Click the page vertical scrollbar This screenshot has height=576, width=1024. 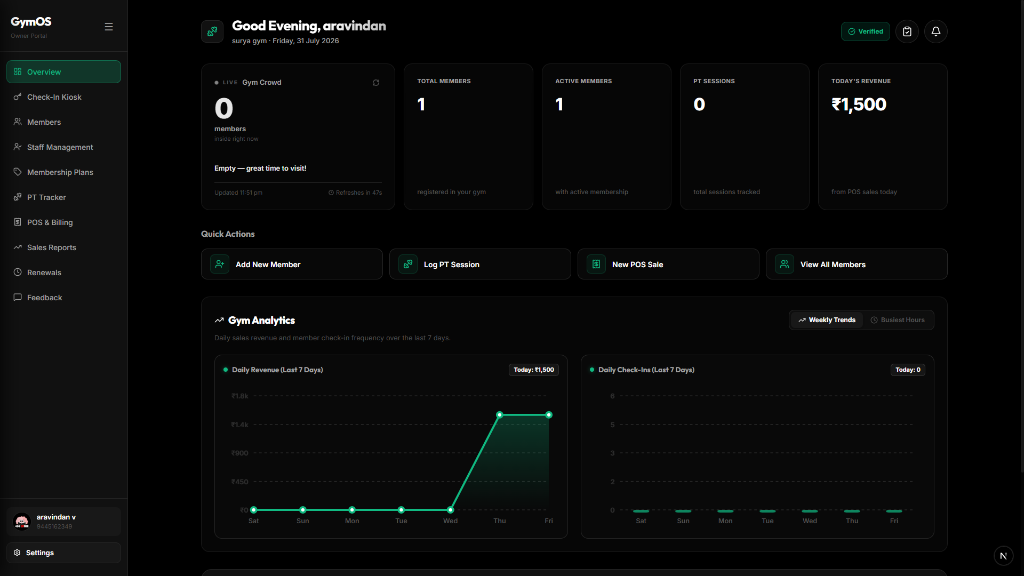pos(1021,235)
